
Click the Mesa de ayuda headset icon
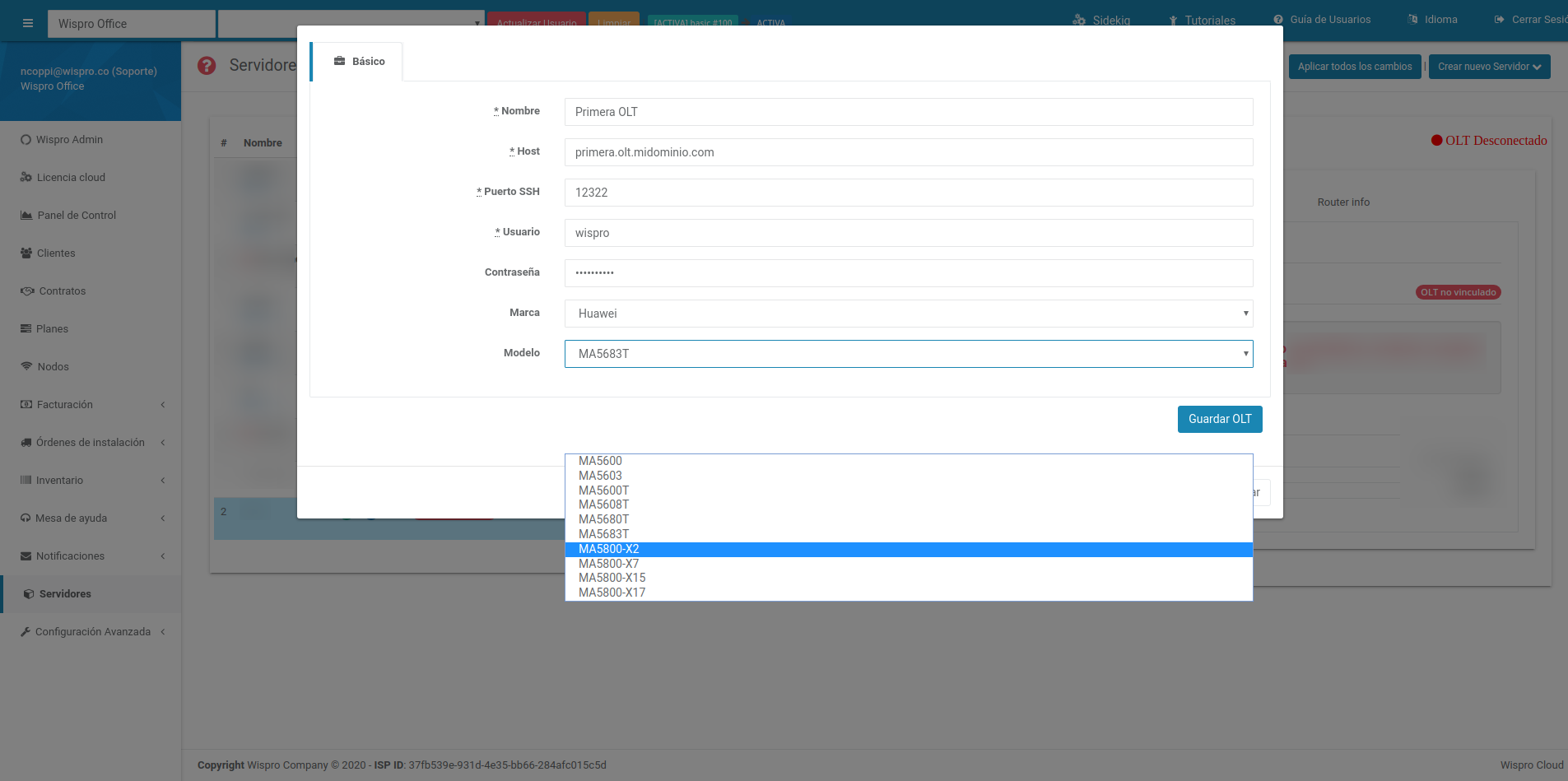26,518
